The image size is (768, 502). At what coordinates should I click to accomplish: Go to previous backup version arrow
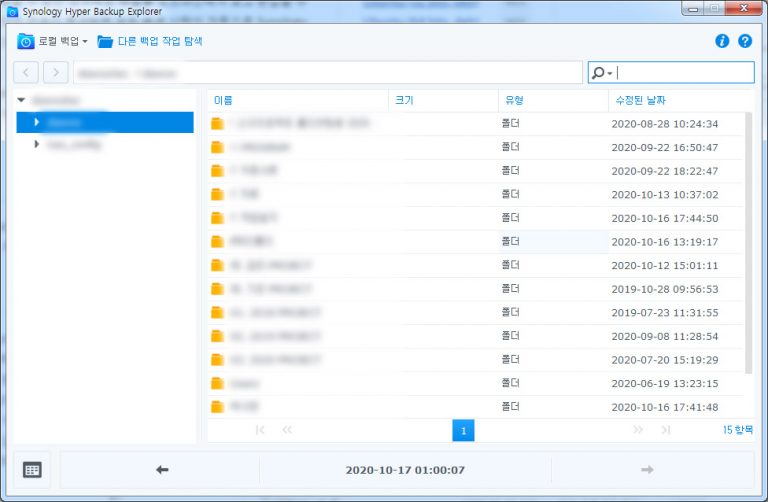[x=162, y=470]
